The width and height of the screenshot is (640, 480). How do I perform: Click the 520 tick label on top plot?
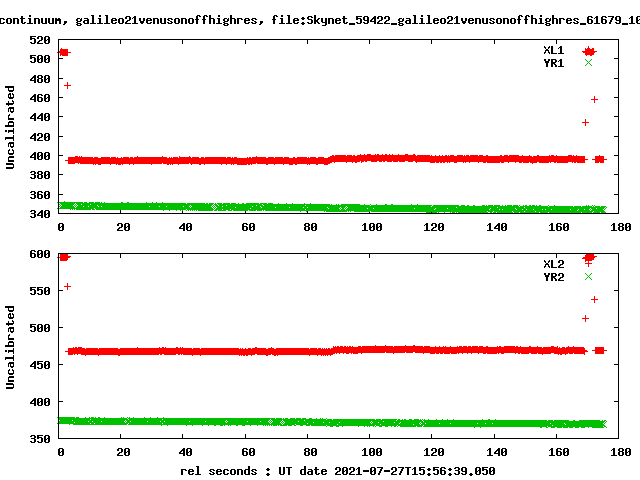40,40
